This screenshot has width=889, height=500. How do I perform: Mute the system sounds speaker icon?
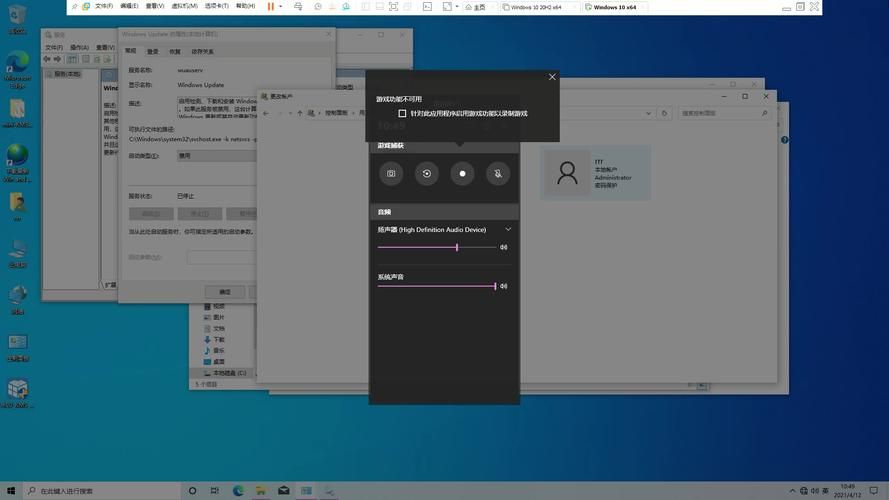(503, 286)
